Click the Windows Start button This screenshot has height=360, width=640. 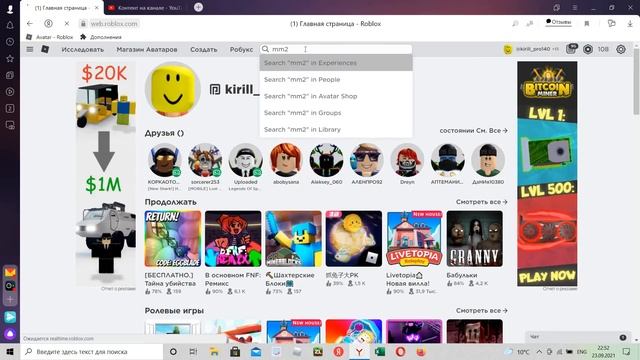(10, 351)
